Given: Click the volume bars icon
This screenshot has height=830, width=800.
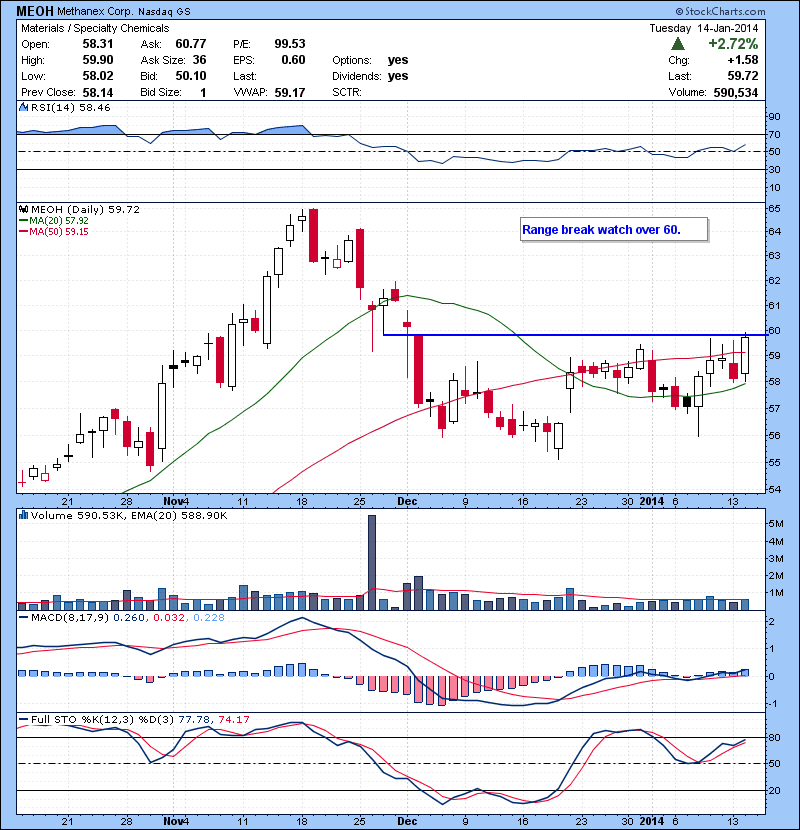Looking at the screenshot, I should [x=23, y=515].
